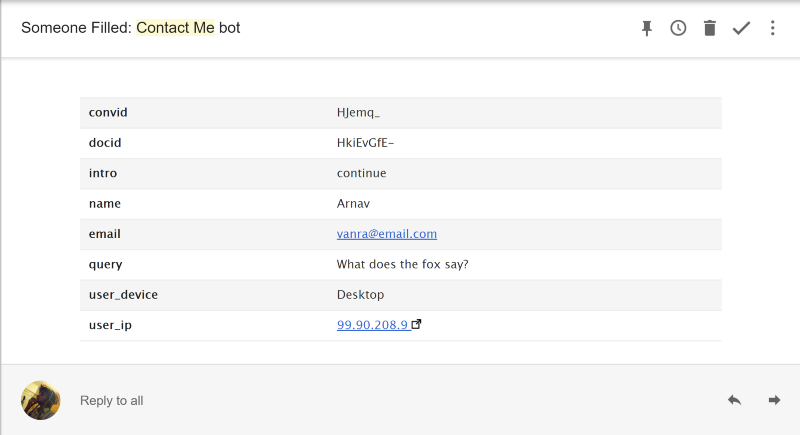Click the user_device value Desktop

(360, 295)
